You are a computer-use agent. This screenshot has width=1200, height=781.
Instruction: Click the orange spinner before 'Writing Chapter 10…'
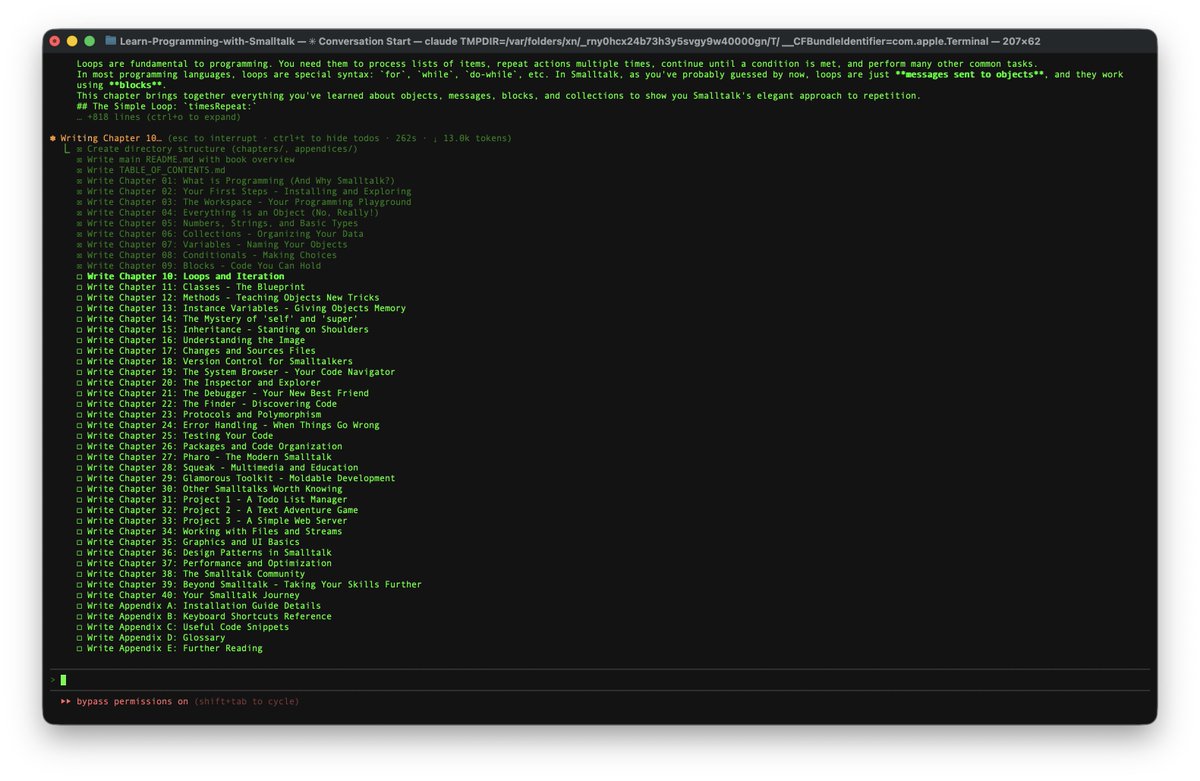point(52,138)
